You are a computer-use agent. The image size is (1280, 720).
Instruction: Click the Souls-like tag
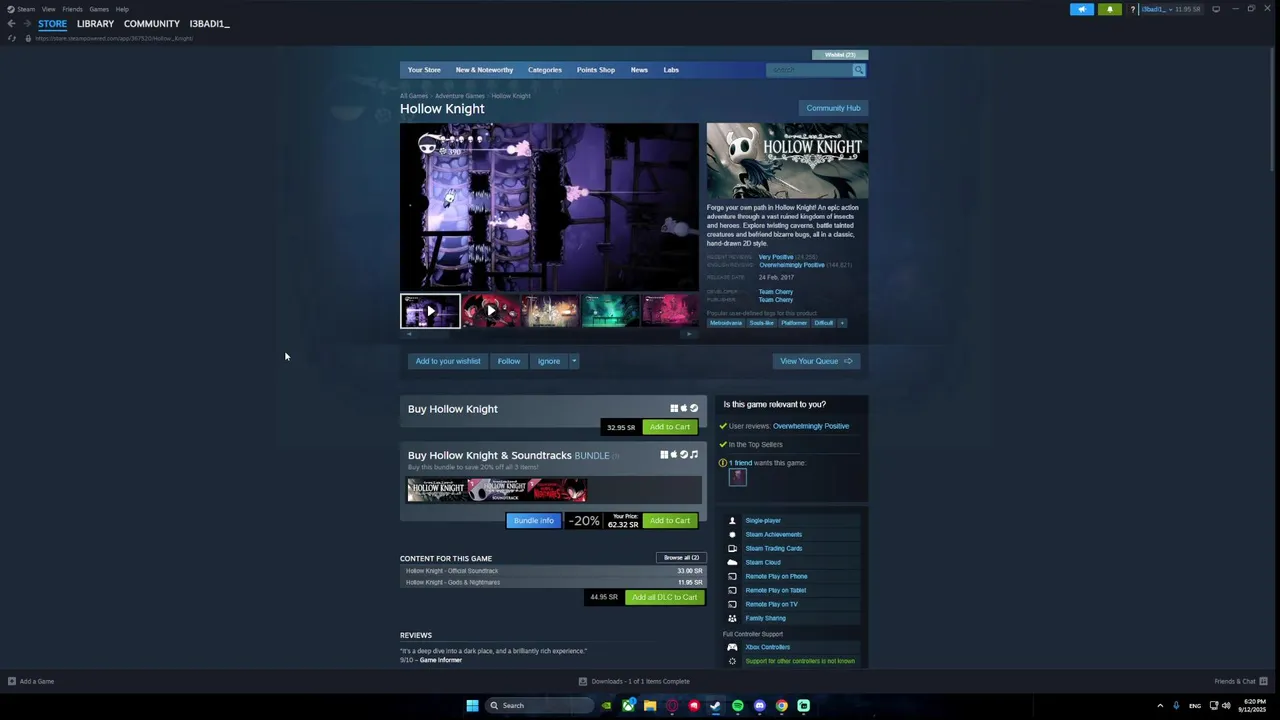[x=761, y=323]
